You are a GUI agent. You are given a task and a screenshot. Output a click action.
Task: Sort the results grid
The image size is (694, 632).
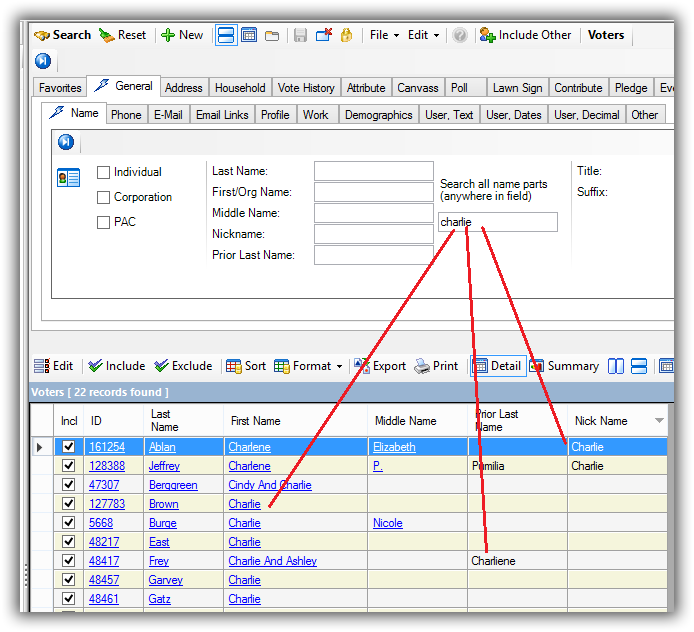click(246, 366)
